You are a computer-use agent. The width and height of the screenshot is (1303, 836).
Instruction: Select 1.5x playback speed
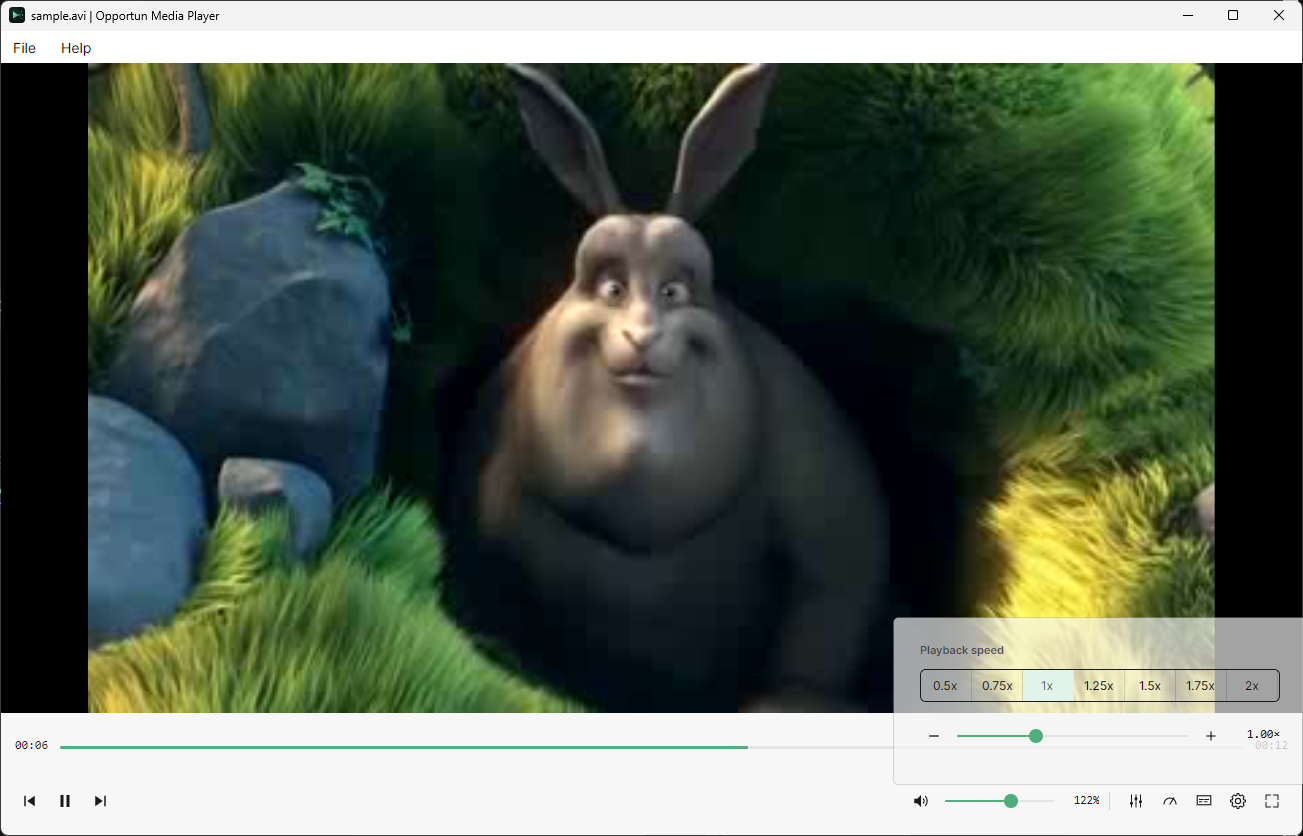[1150, 686]
